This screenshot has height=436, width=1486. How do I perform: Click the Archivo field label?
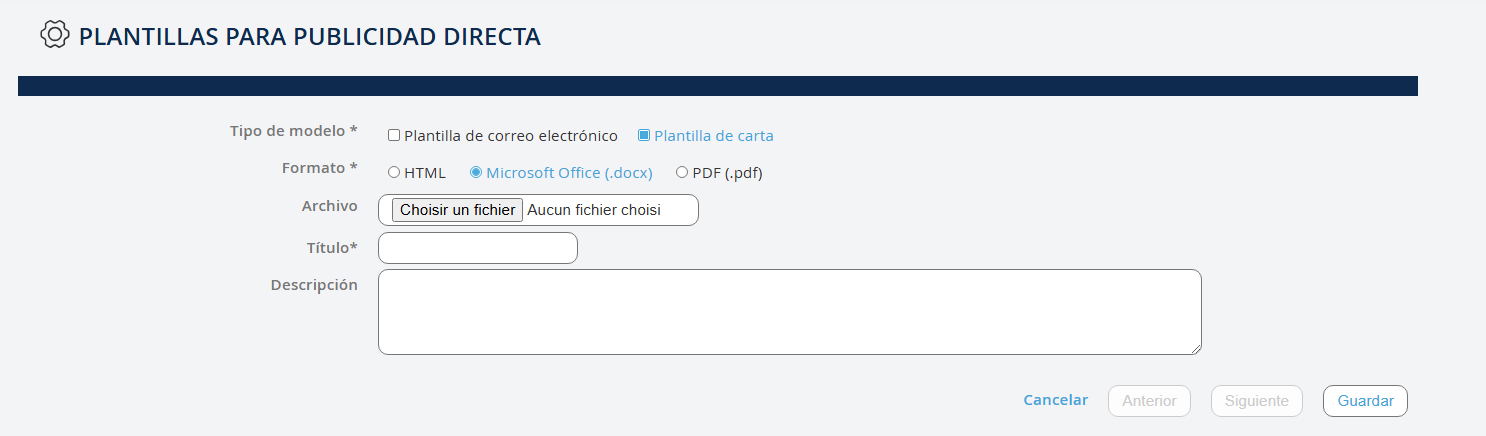329,206
